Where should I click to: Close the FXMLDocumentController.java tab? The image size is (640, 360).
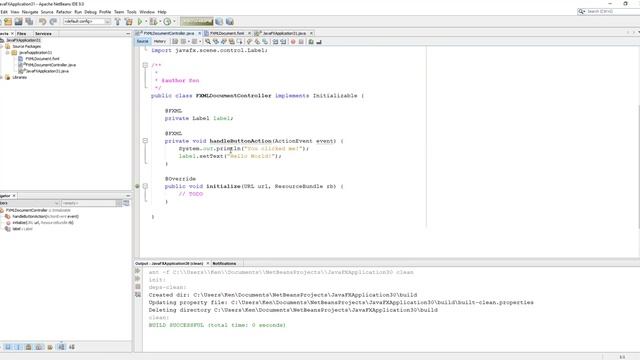(x=200, y=33)
